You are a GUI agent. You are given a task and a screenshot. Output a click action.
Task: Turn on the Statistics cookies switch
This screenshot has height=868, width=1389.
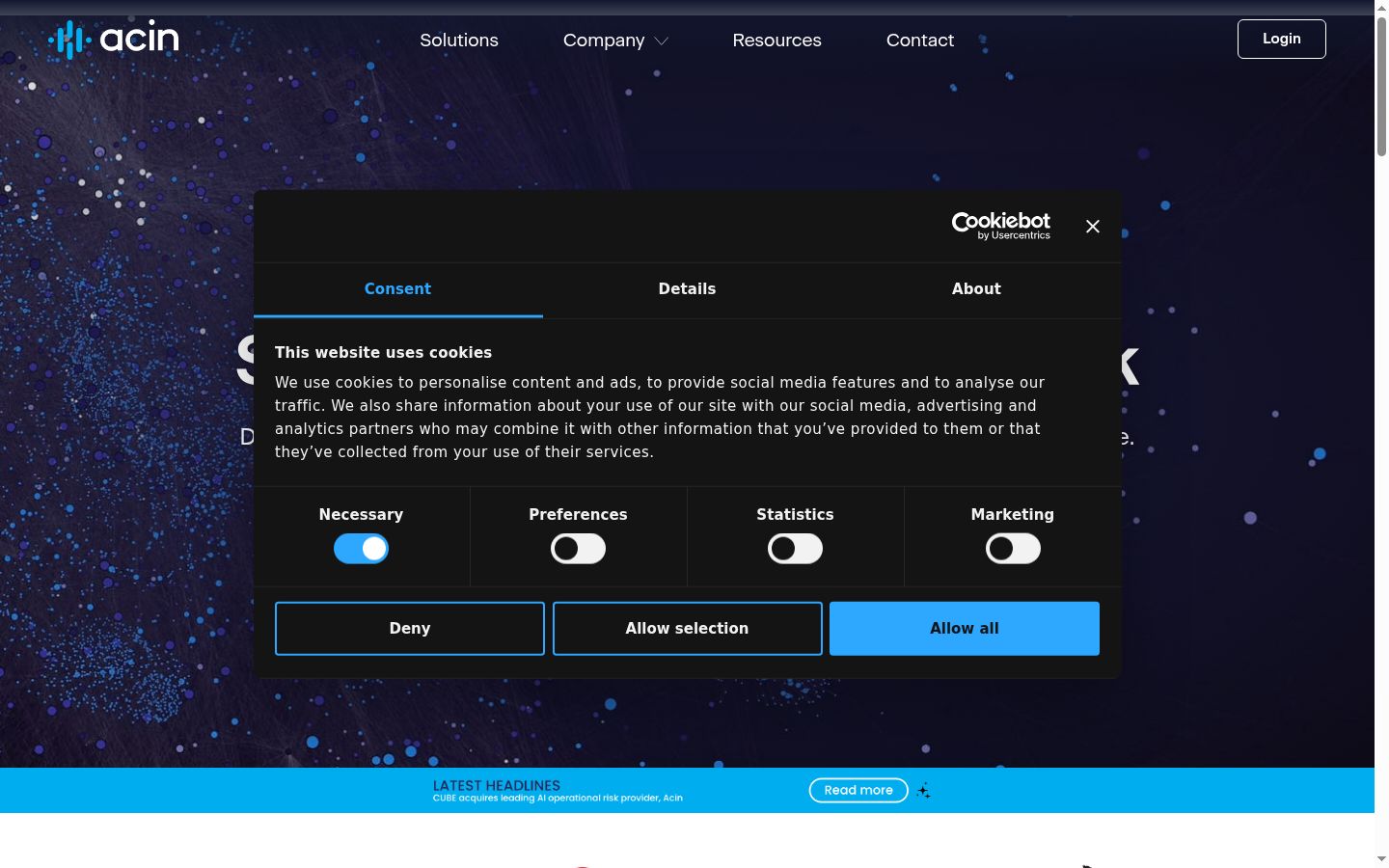coord(795,549)
